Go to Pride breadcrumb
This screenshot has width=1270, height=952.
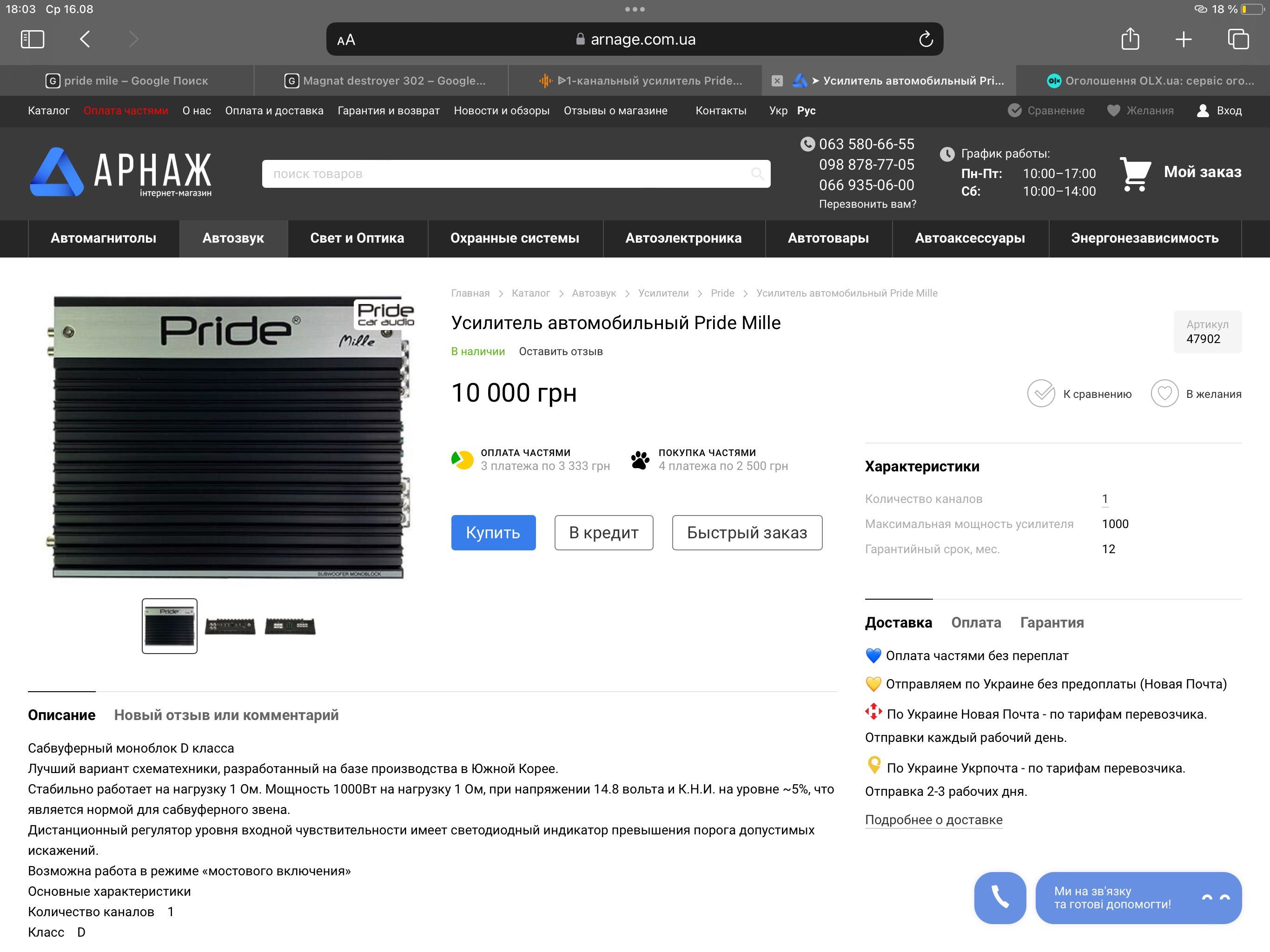coord(722,293)
